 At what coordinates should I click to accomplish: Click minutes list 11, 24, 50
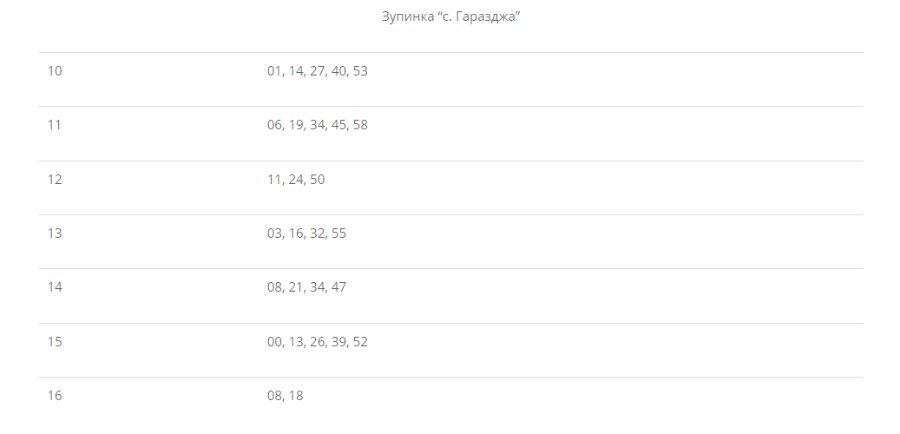coord(296,179)
